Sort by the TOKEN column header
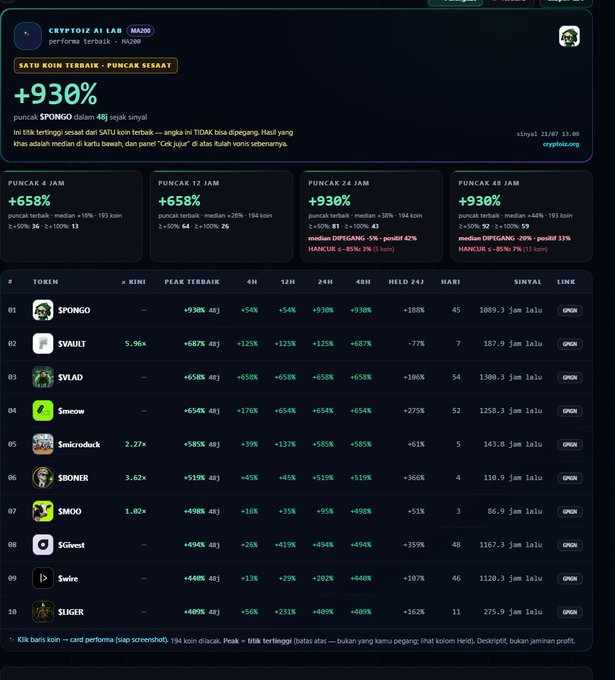Image resolution: width=615 pixels, height=680 pixels. click(46, 282)
